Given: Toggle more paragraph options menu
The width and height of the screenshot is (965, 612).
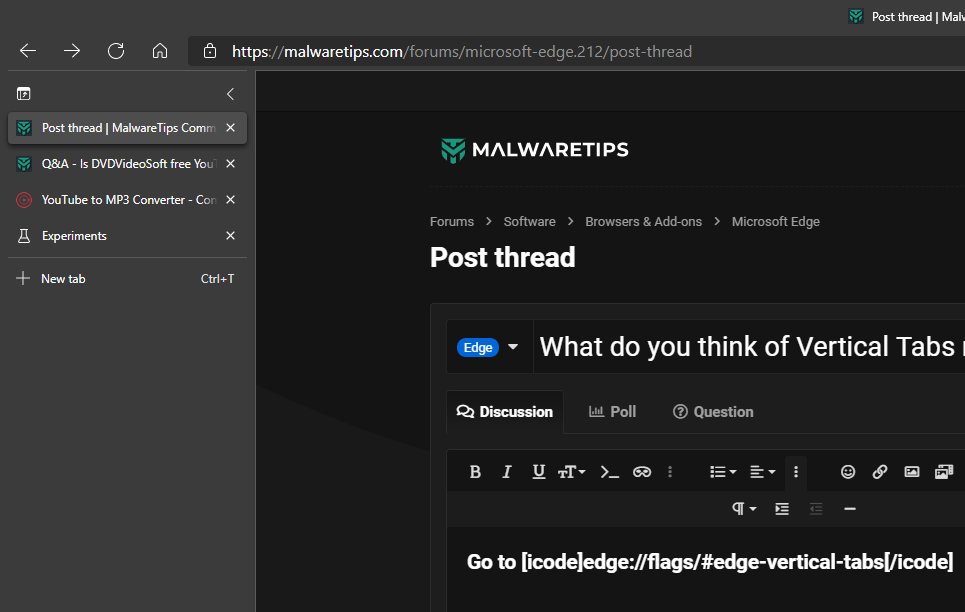Looking at the screenshot, I should [x=796, y=472].
